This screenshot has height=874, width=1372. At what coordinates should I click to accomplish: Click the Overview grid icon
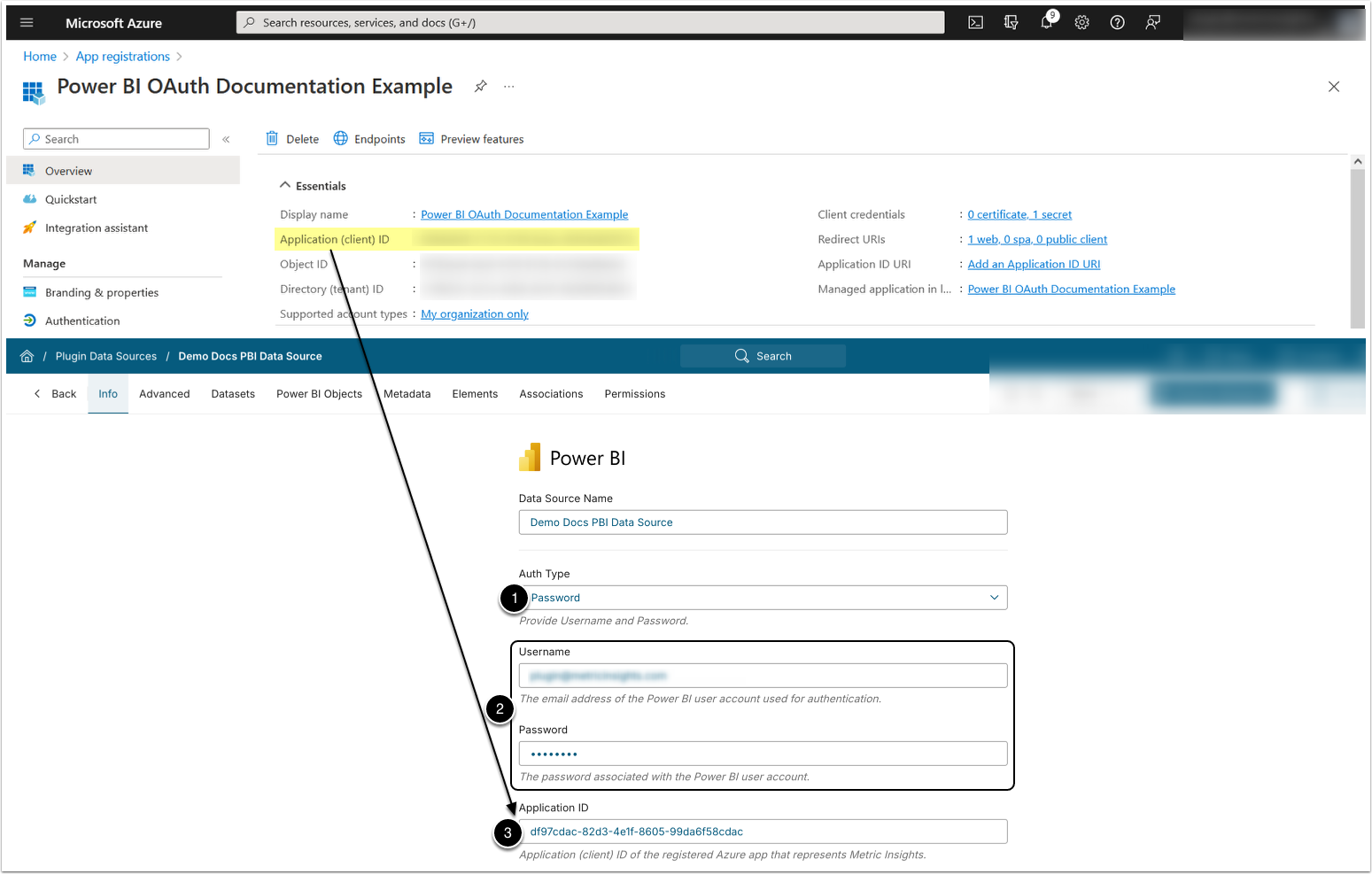pos(29,170)
